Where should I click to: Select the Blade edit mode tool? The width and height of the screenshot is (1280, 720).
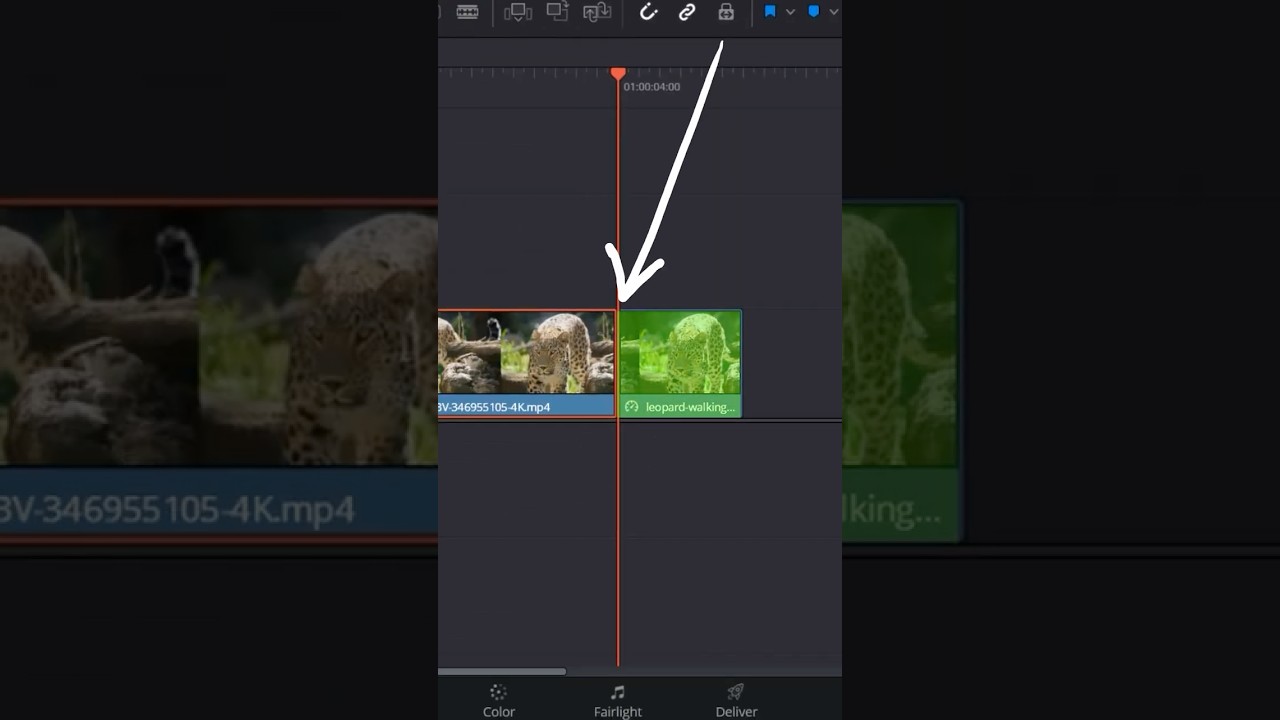tap(467, 12)
